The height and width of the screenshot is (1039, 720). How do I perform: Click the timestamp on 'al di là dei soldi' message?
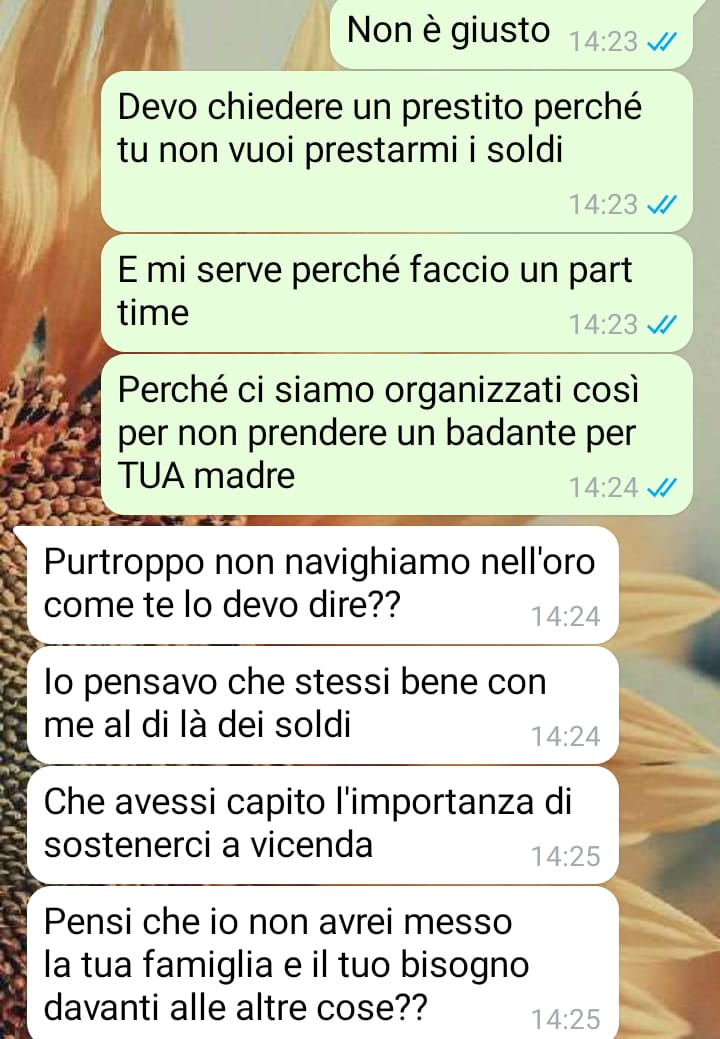click(566, 737)
